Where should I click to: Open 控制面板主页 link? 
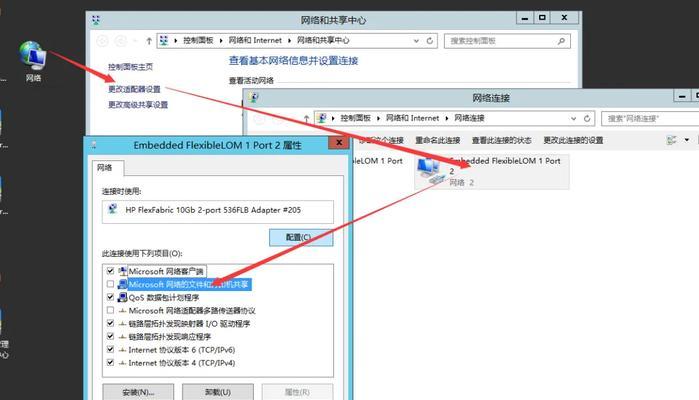(x=130, y=67)
